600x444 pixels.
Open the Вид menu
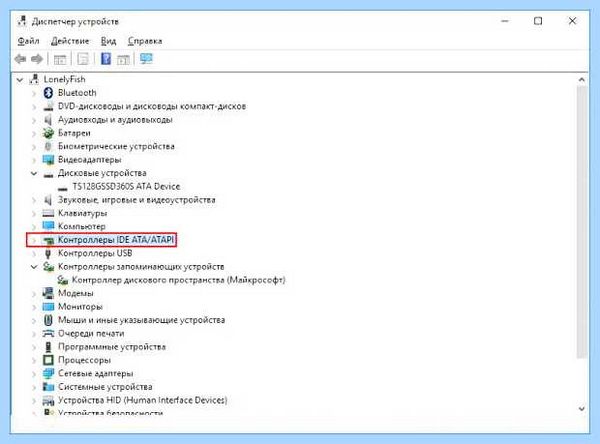[108, 41]
